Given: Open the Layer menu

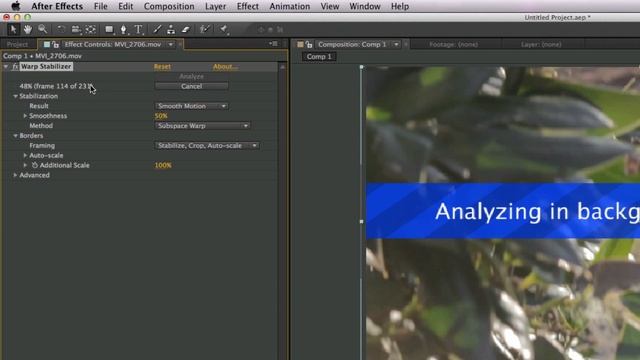Looking at the screenshot, I should 216,6.
